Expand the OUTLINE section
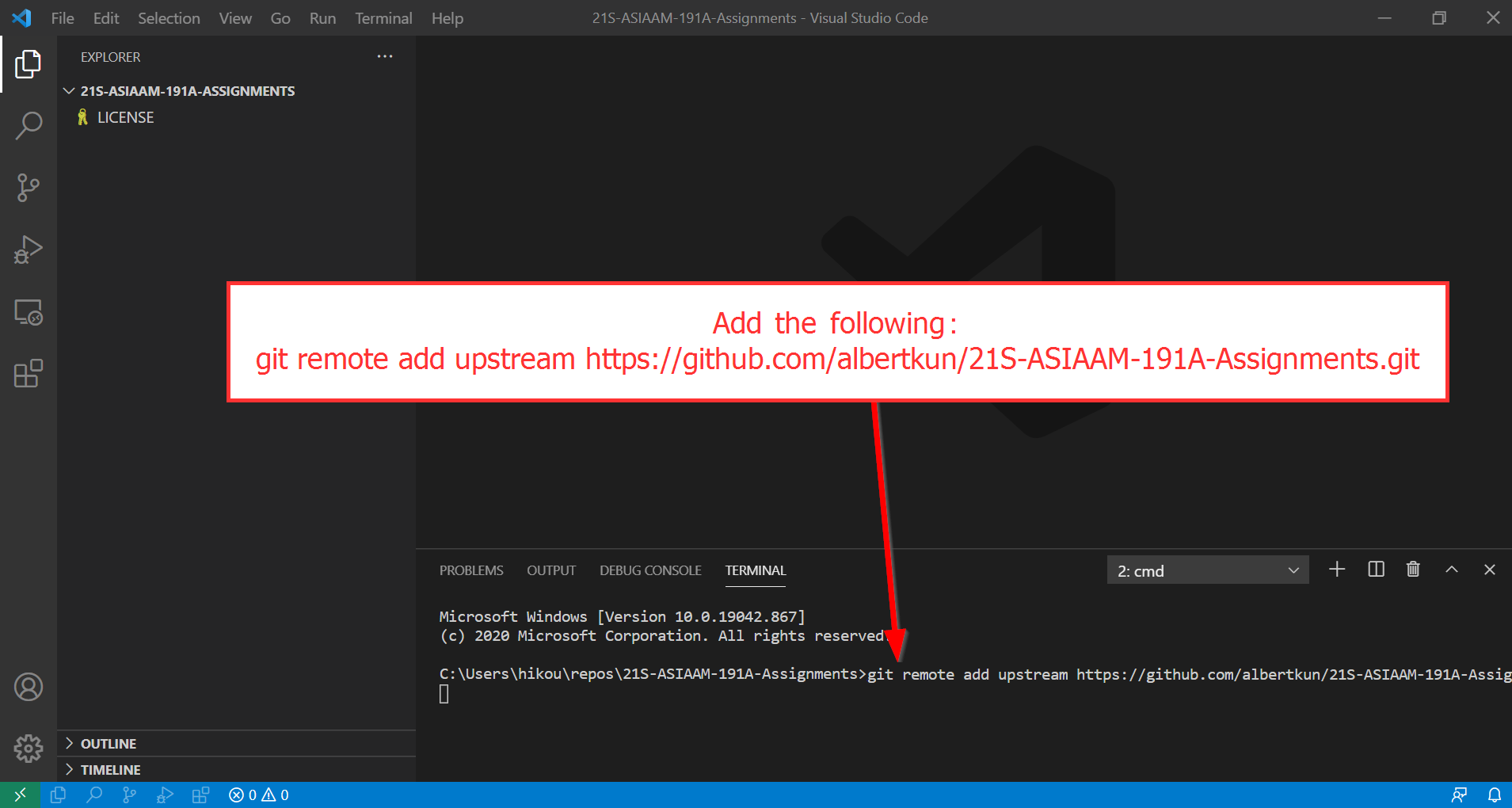This screenshot has height=808, width=1512. click(109, 744)
